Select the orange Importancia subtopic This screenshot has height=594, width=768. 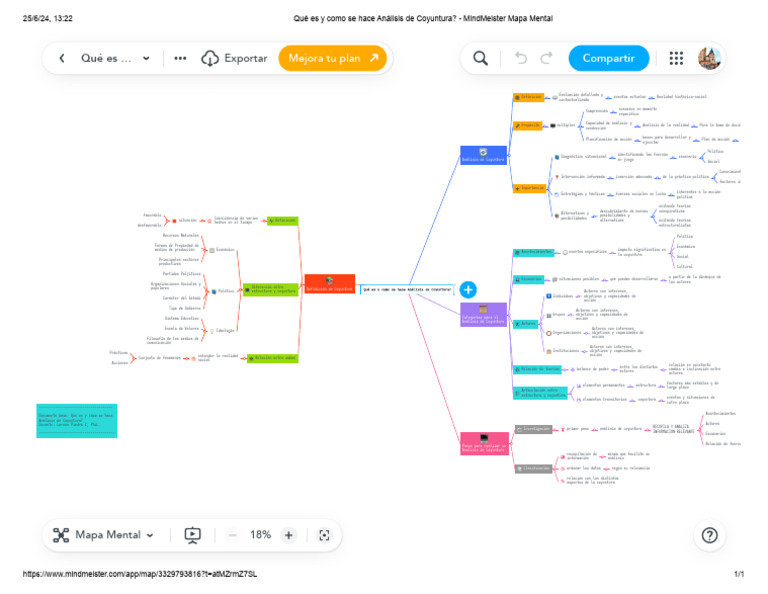[529, 188]
